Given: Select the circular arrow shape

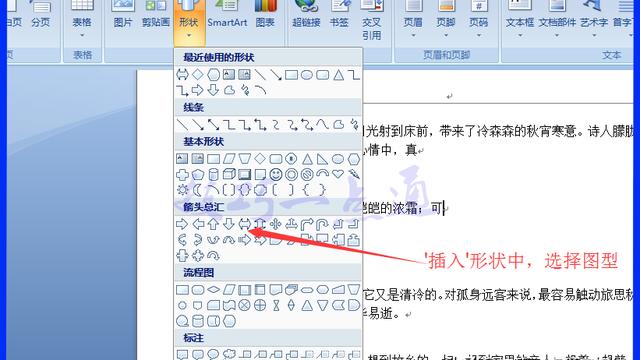Looking at the screenshot, I should click(x=213, y=256).
